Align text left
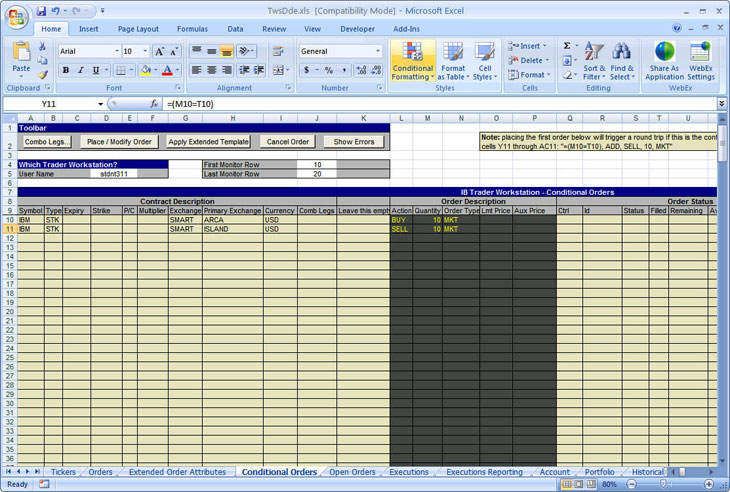 196,70
